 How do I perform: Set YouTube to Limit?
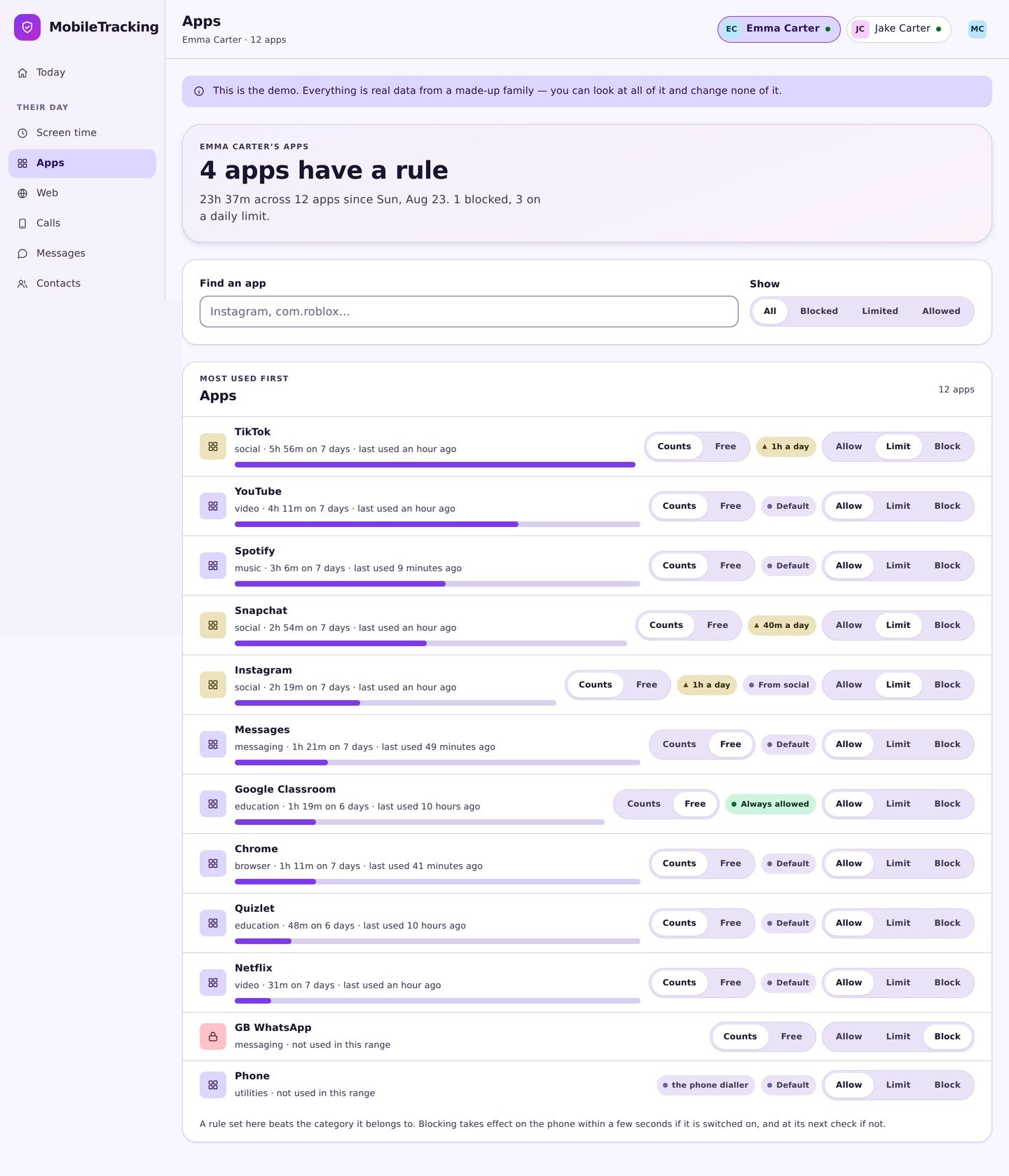point(898,506)
